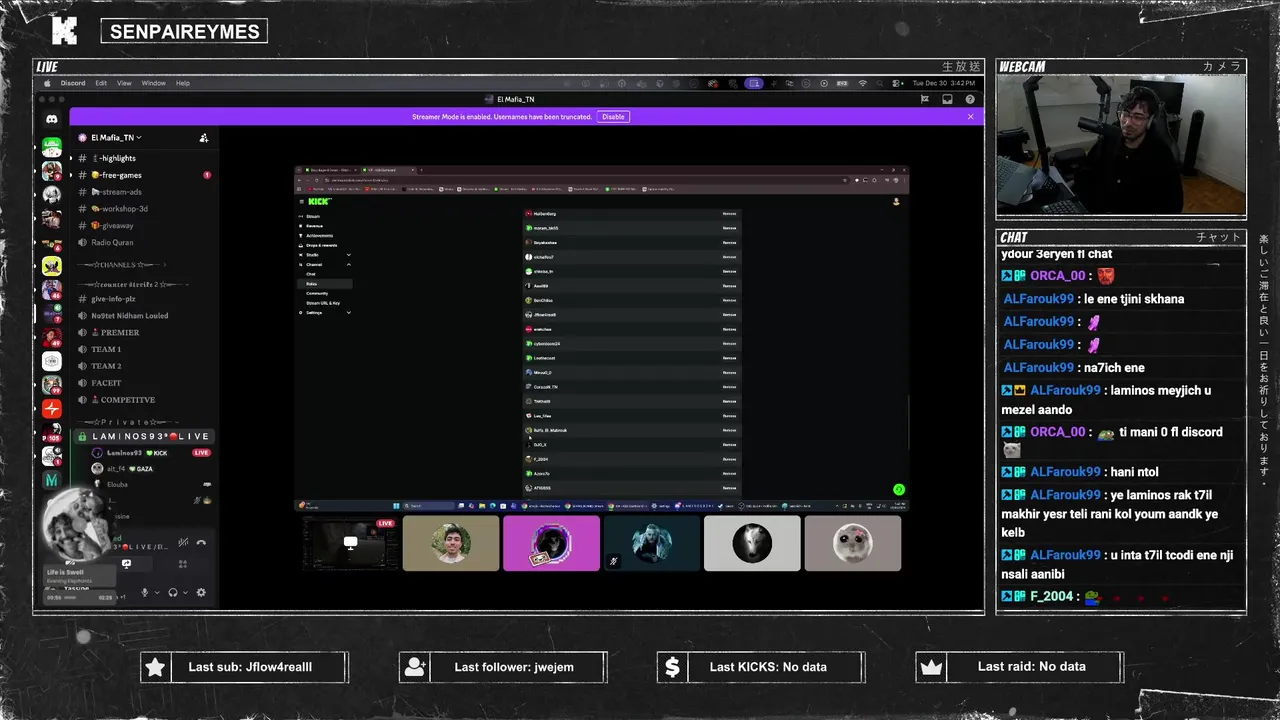Select the hamster avatar participant tile
Viewport: 1280px width, 720px height.
[853, 543]
